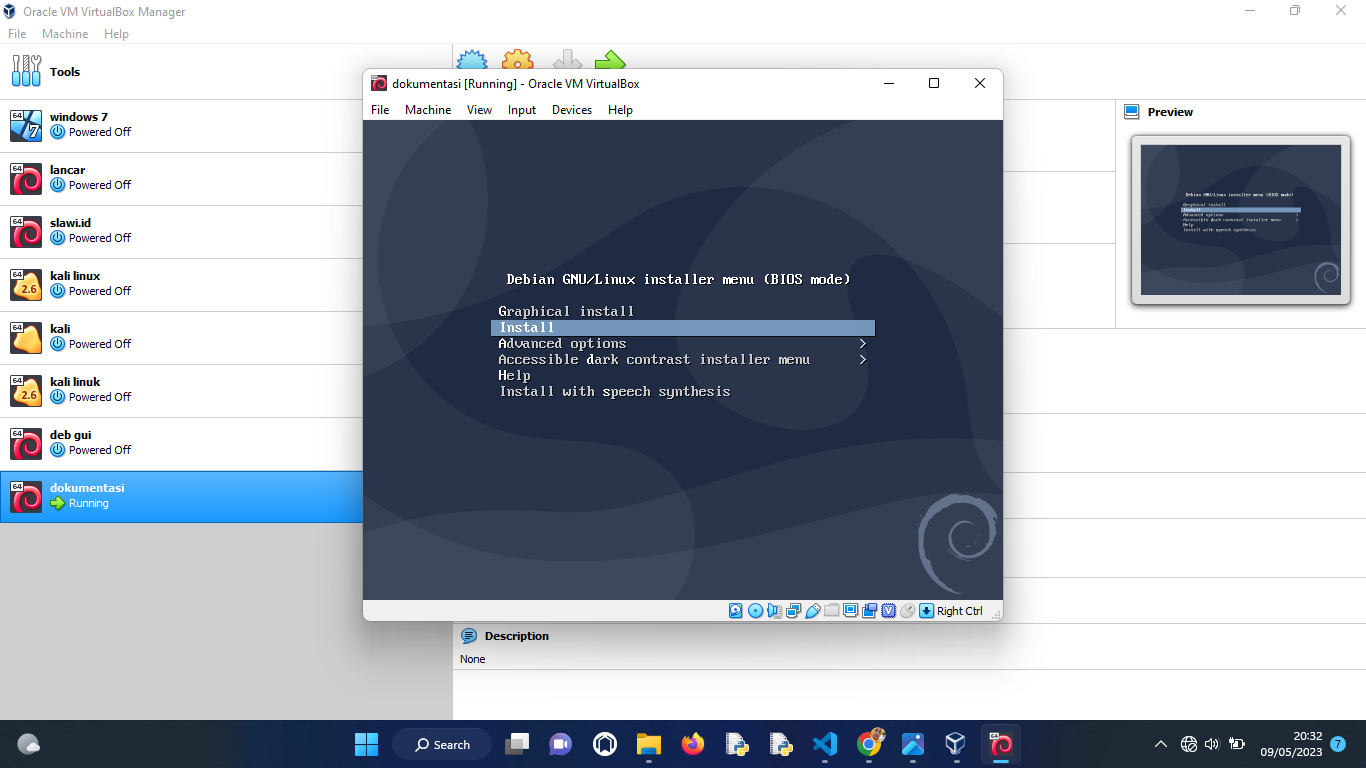This screenshot has width=1366, height=768.
Task: Click the 'Right Ctrl' host key label
Action: click(960, 611)
